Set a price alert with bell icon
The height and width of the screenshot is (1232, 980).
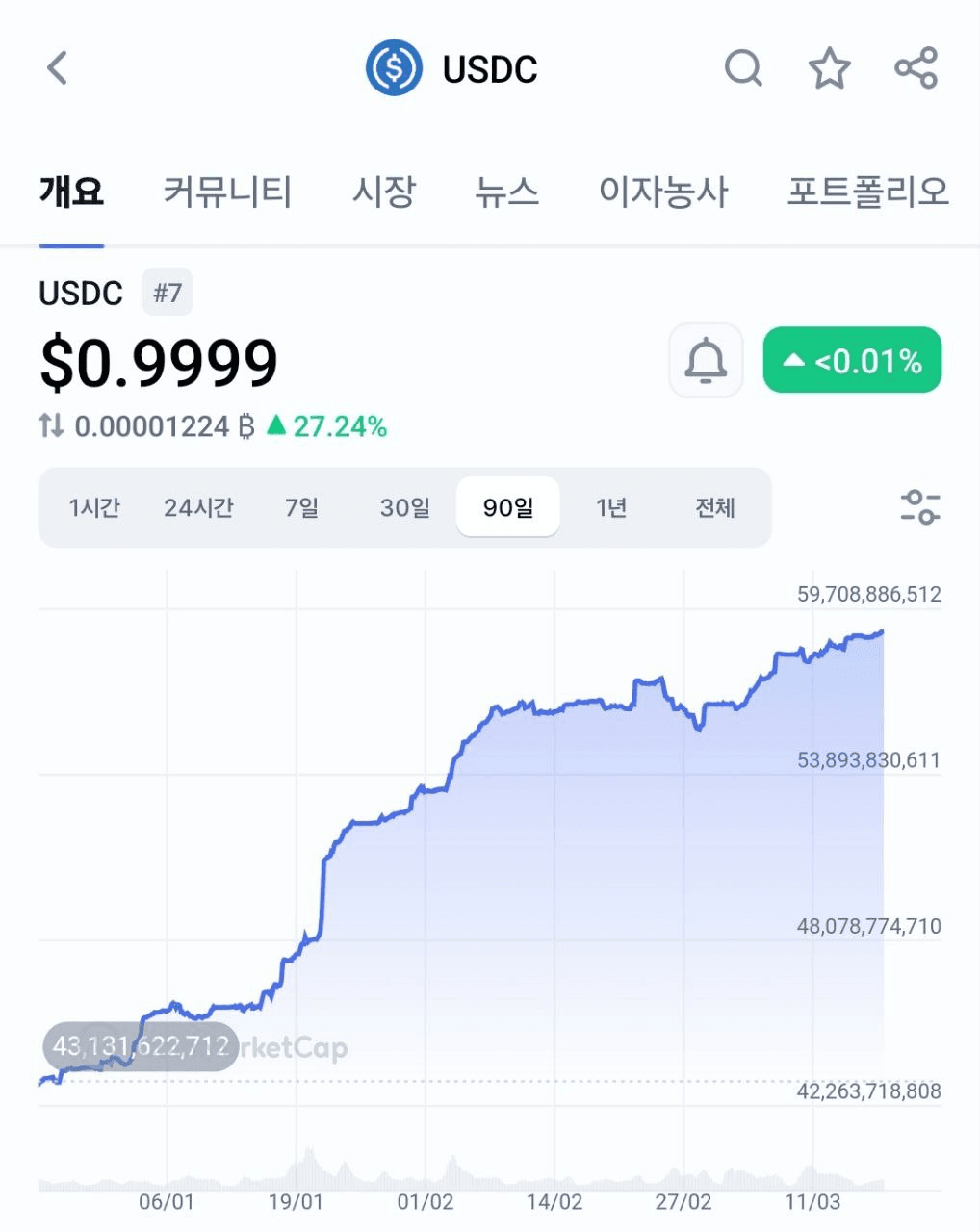[706, 361]
